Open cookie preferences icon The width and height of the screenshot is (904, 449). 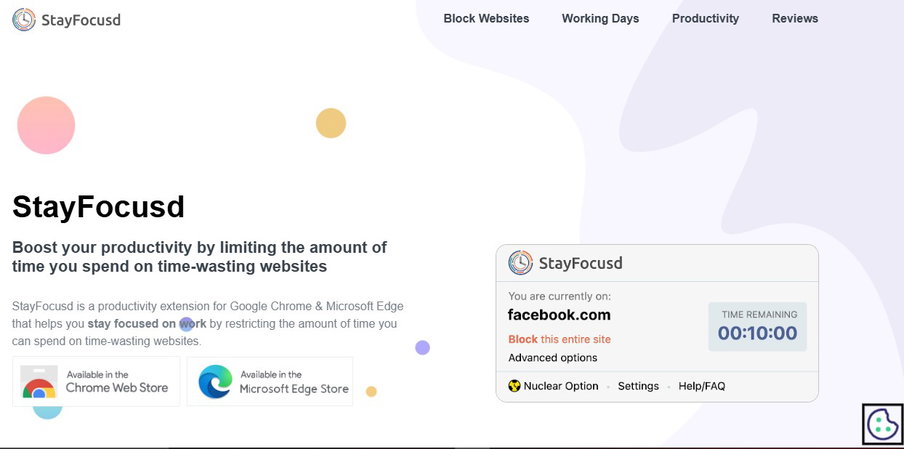pyautogui.click(x=883, y=424)
